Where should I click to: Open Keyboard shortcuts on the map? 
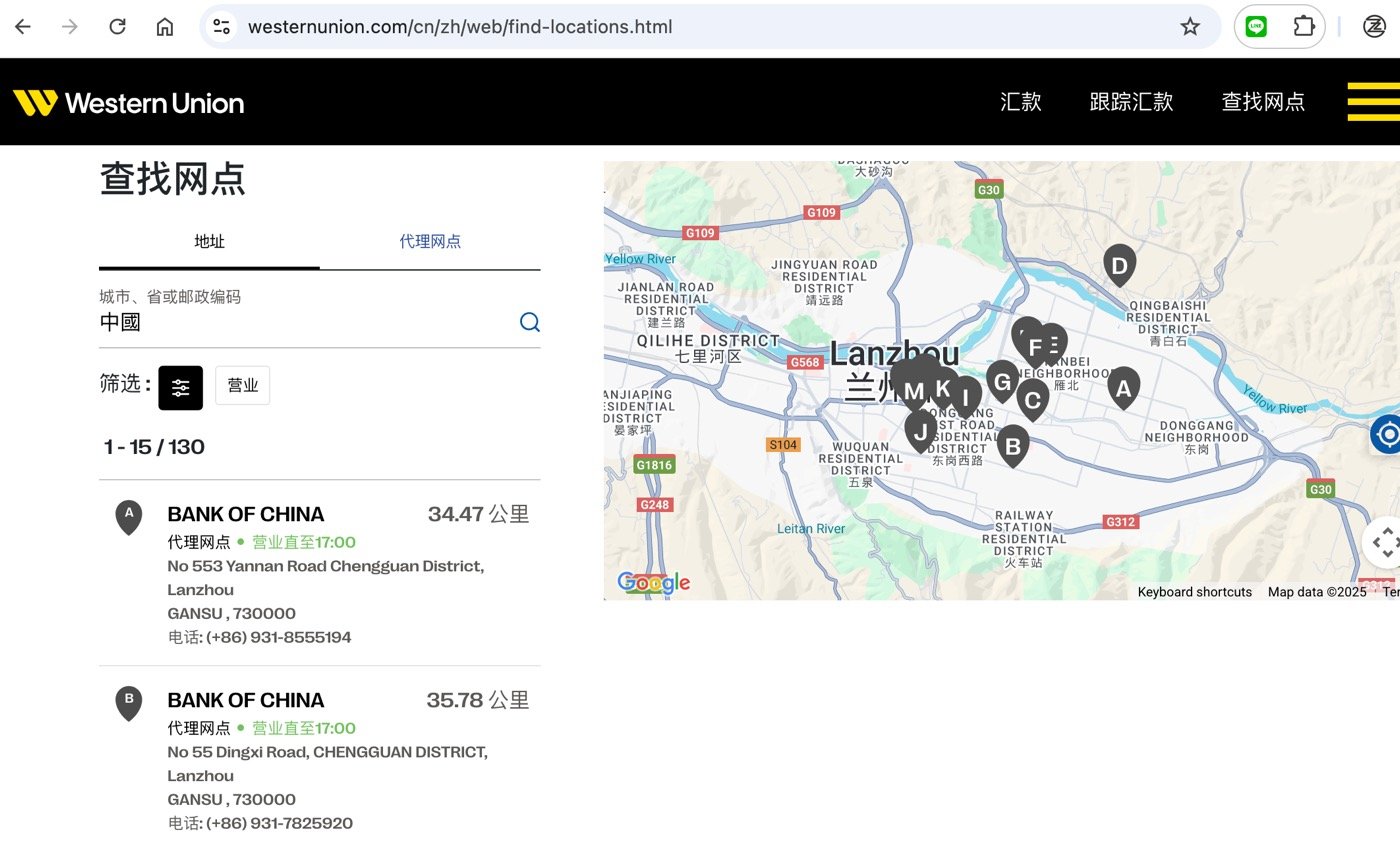coord(1194,592)
